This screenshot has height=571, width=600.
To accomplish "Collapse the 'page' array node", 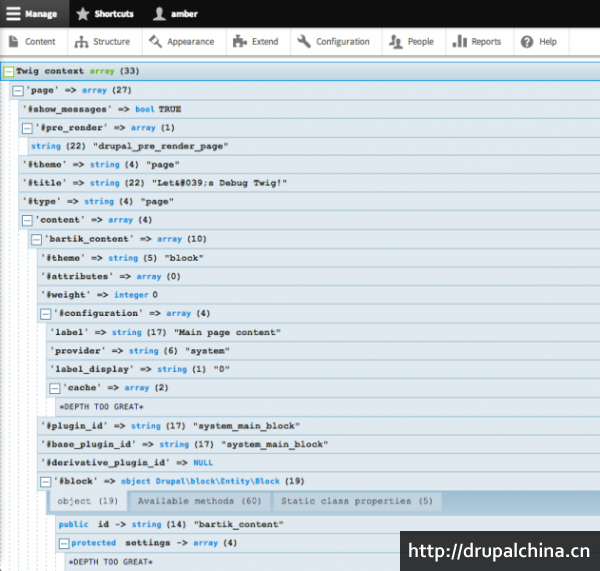I will point(18,90).
